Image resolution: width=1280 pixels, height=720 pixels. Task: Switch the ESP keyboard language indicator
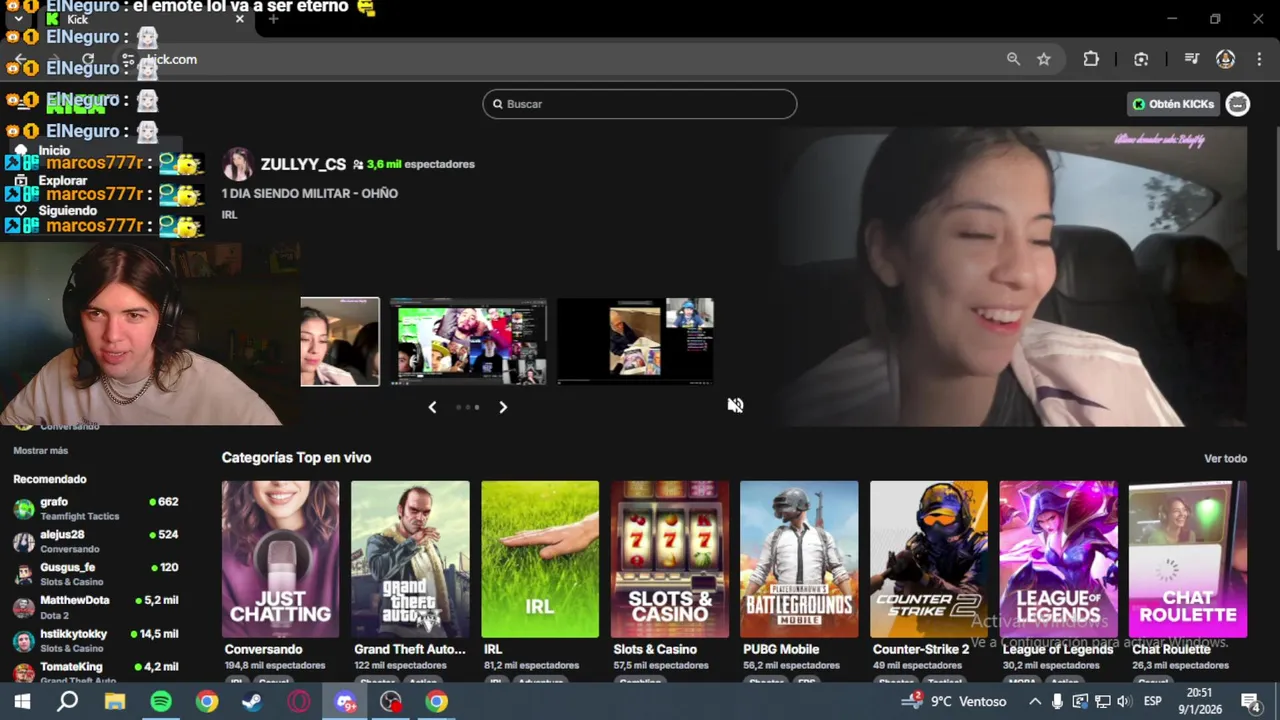(x=1153, y=702)
